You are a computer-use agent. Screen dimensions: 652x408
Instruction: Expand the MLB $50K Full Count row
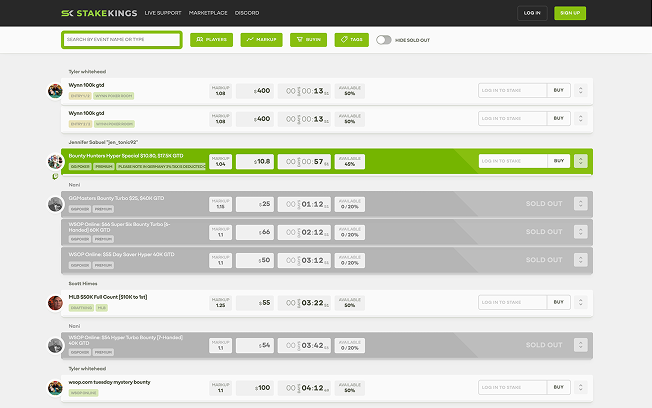click(x=580, y=302)
